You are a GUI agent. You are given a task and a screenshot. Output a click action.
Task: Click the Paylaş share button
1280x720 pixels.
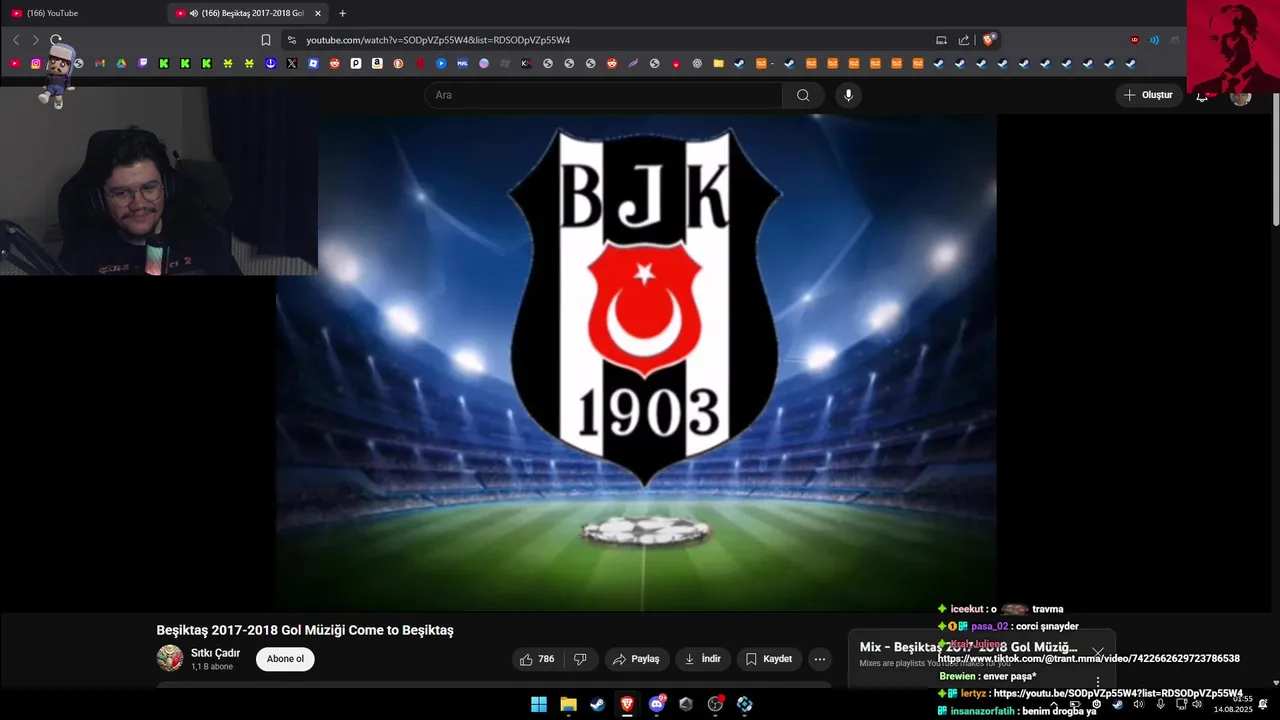pos(636,659)
